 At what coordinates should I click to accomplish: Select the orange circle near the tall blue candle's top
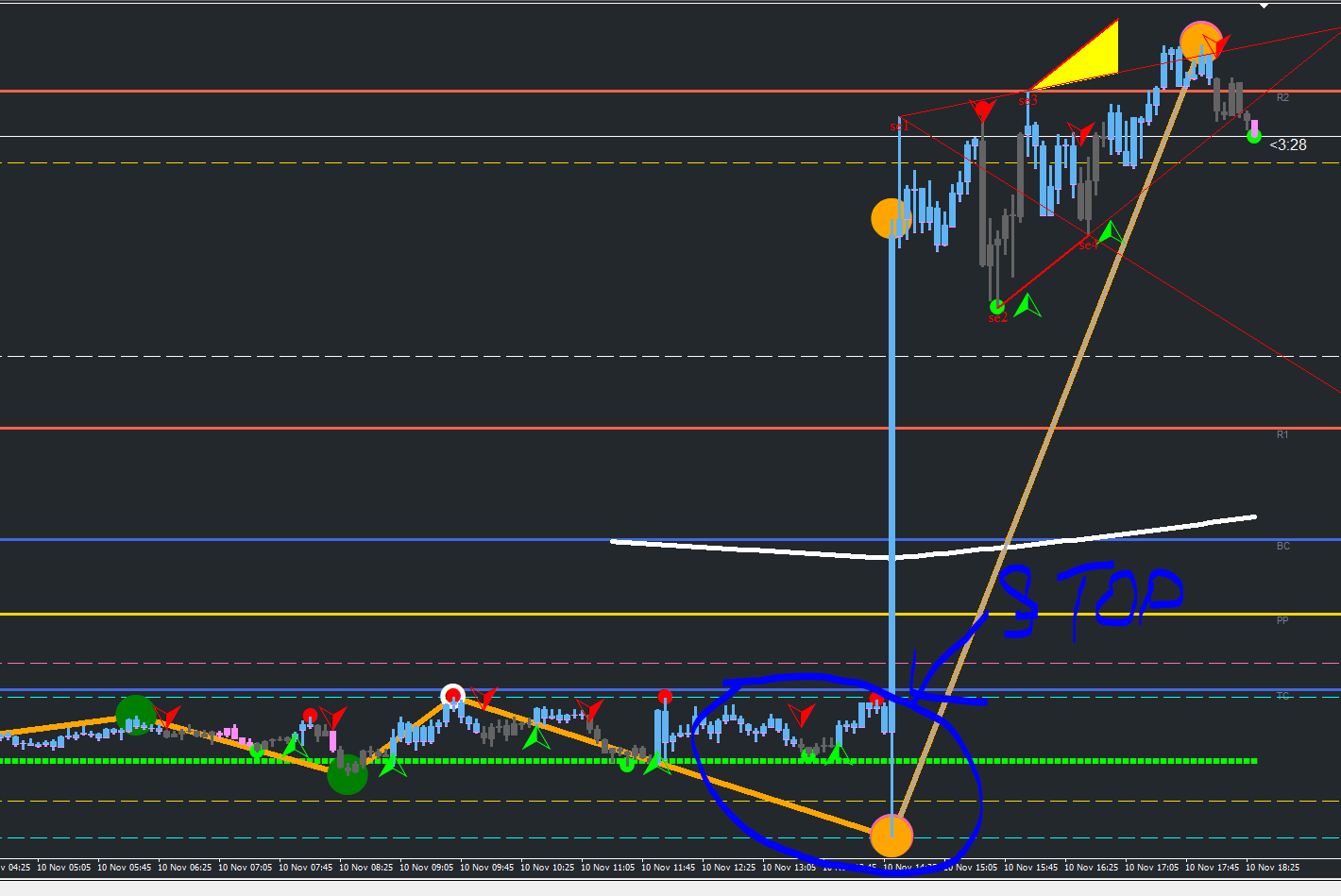click(891, 218)
